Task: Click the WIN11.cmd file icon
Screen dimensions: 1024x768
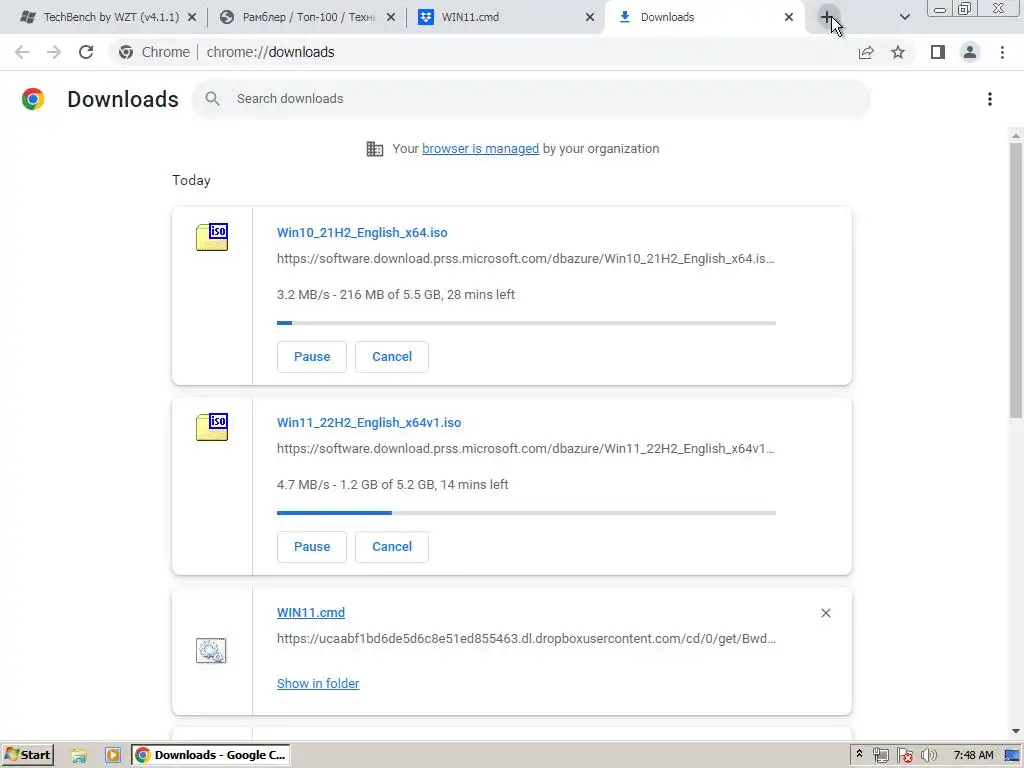Action: click(211, 650)
